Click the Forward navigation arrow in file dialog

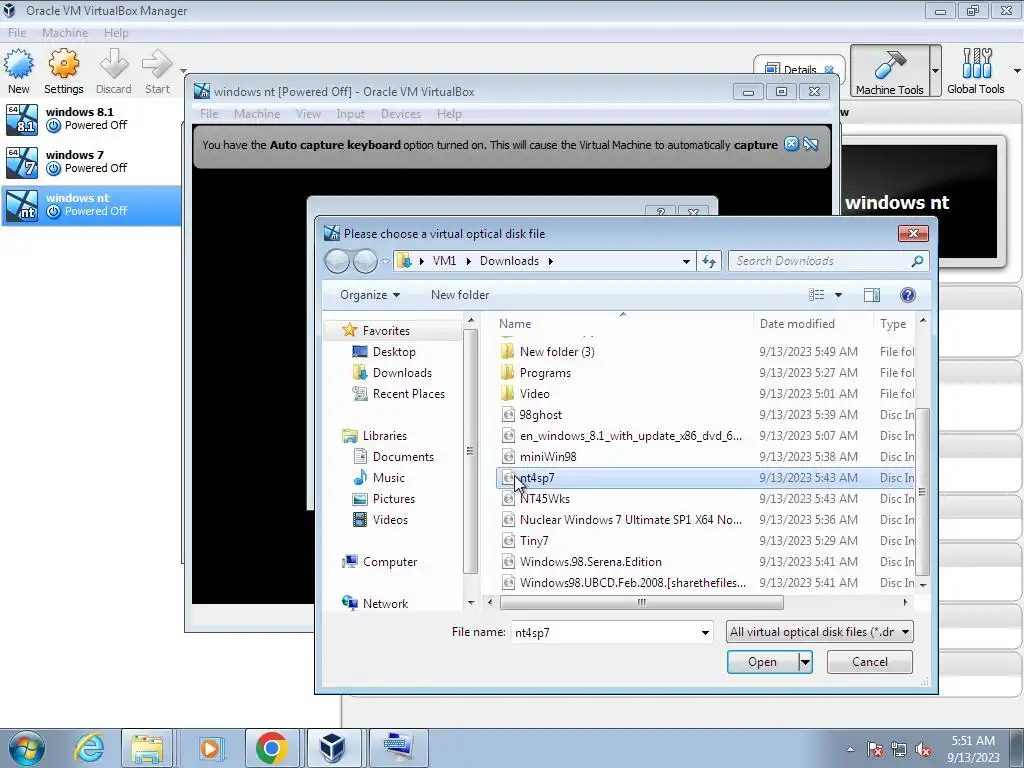tap(365, 261)
